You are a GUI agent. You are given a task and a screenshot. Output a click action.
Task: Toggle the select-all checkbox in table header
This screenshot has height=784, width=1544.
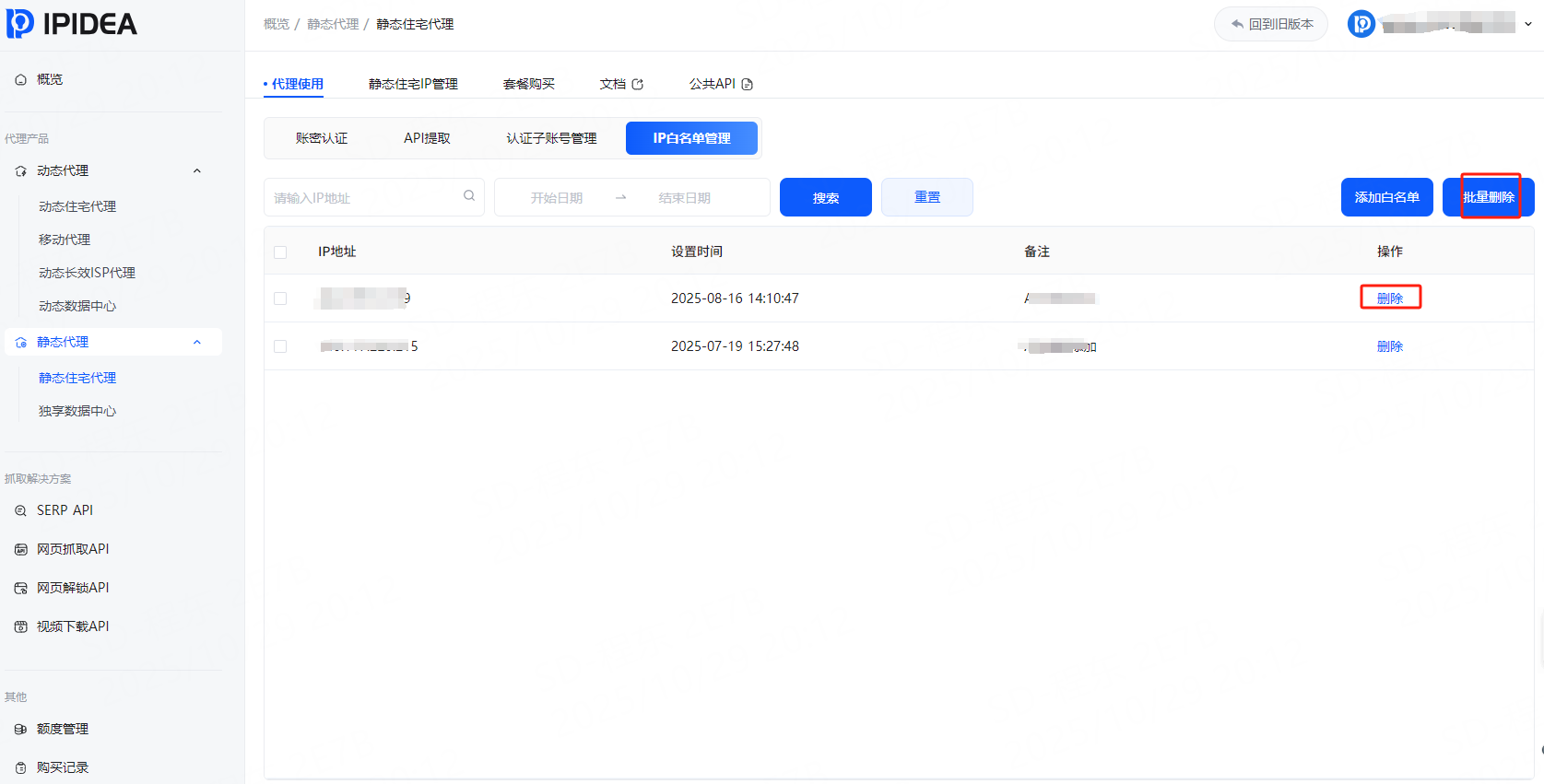pyautogui.click(x=280, y=252)
